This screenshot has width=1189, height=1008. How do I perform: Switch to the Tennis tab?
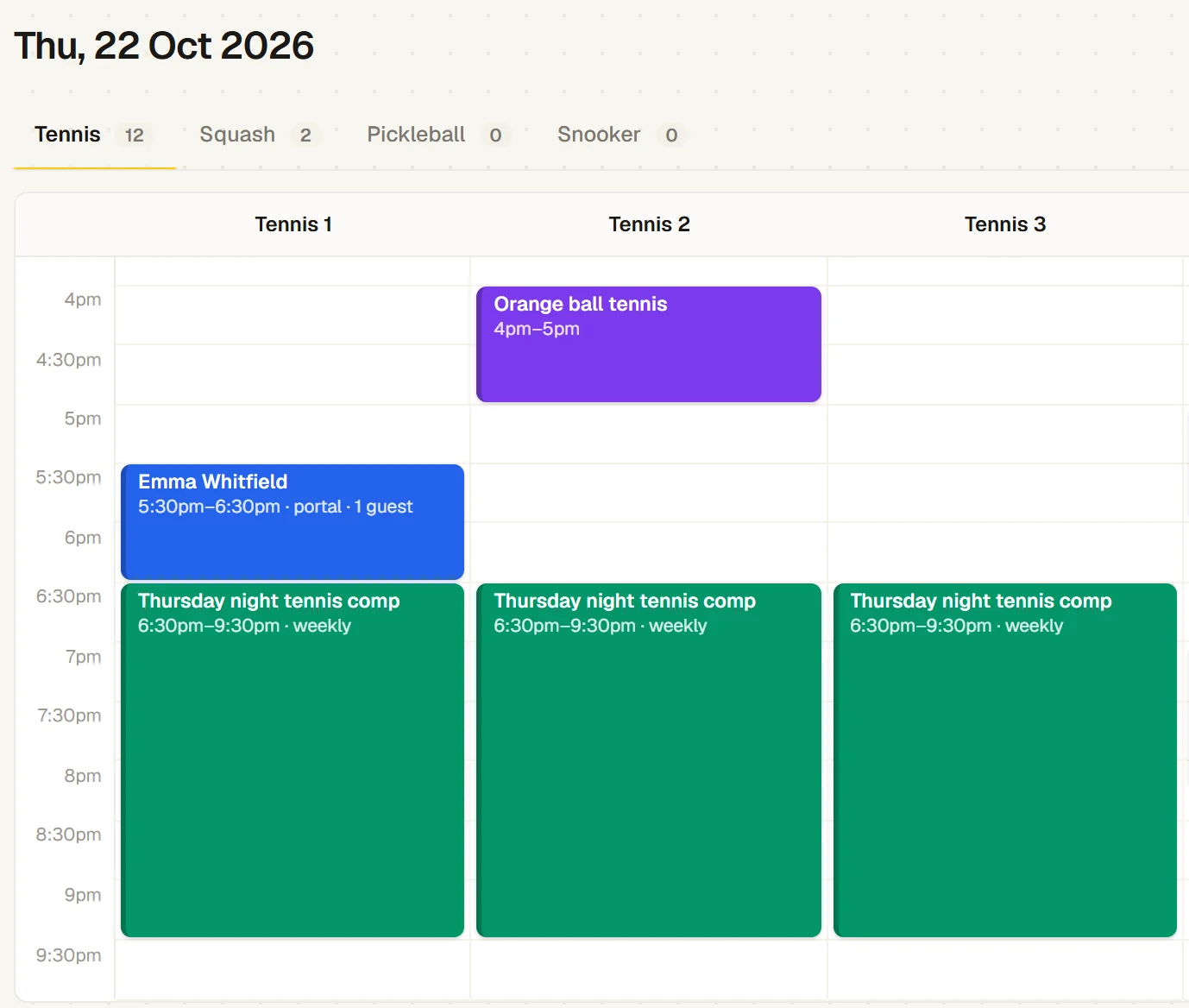point(94,135)
